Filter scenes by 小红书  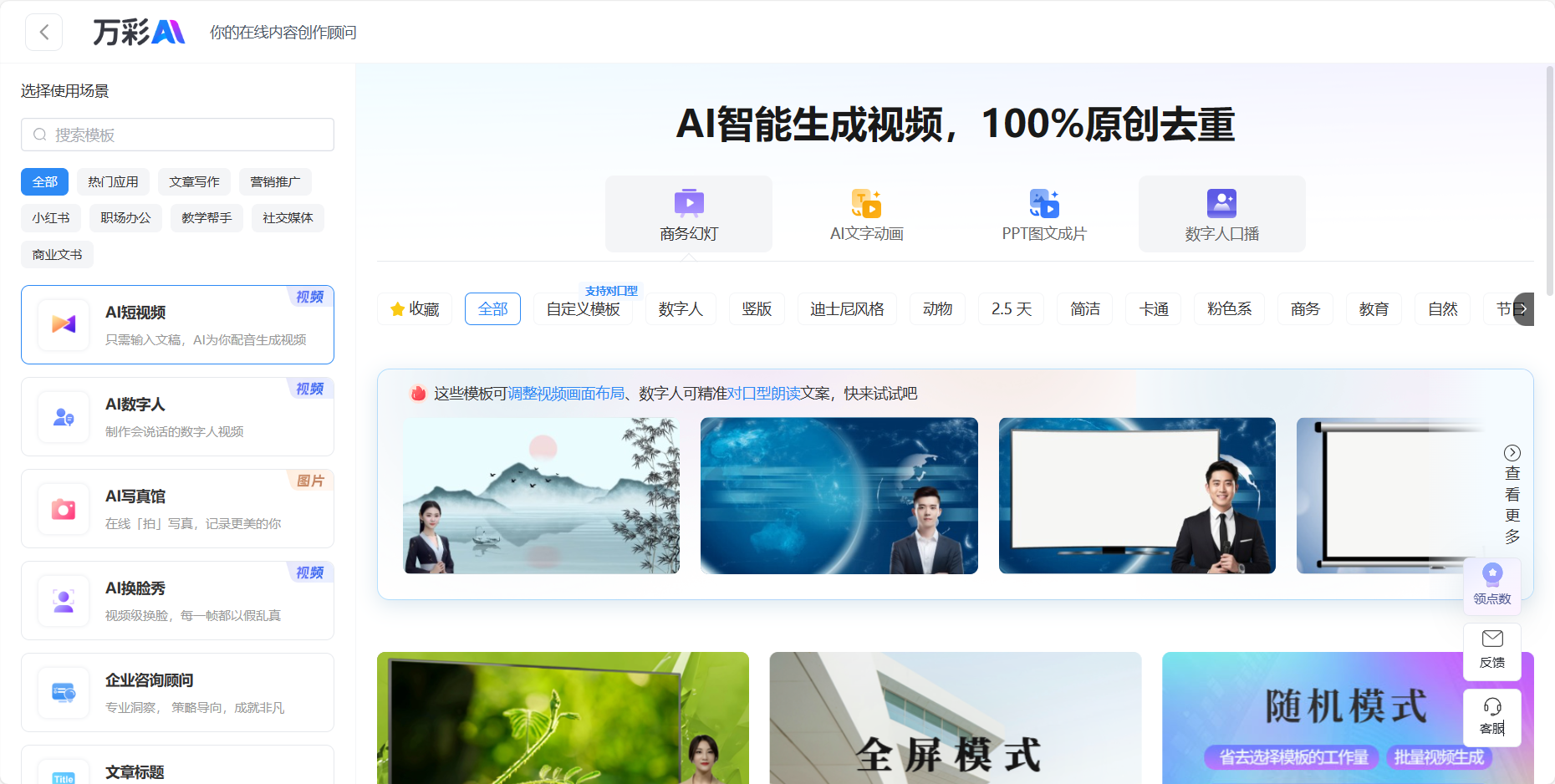coord(51,217)
